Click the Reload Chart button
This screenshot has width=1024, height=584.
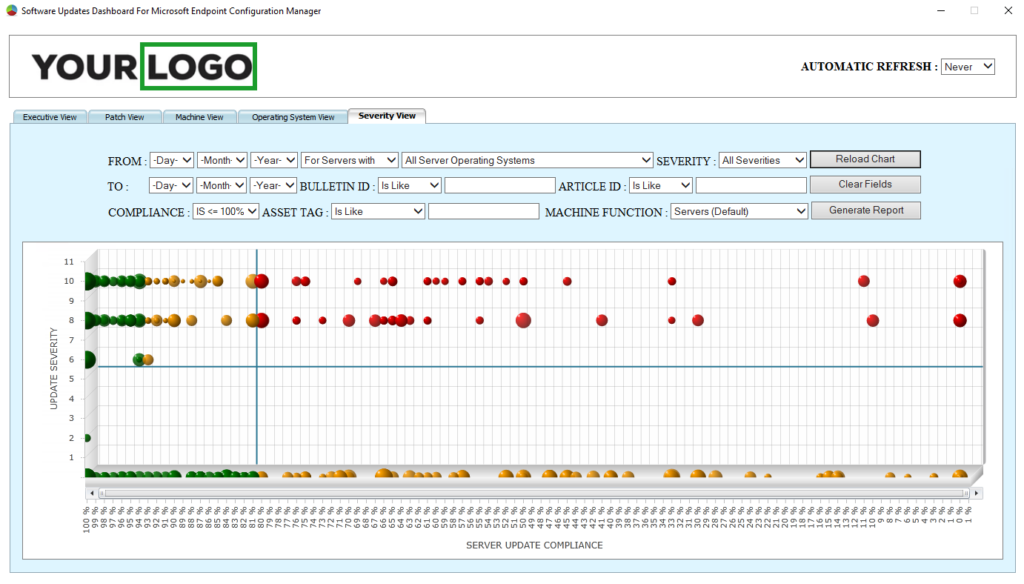864,158
